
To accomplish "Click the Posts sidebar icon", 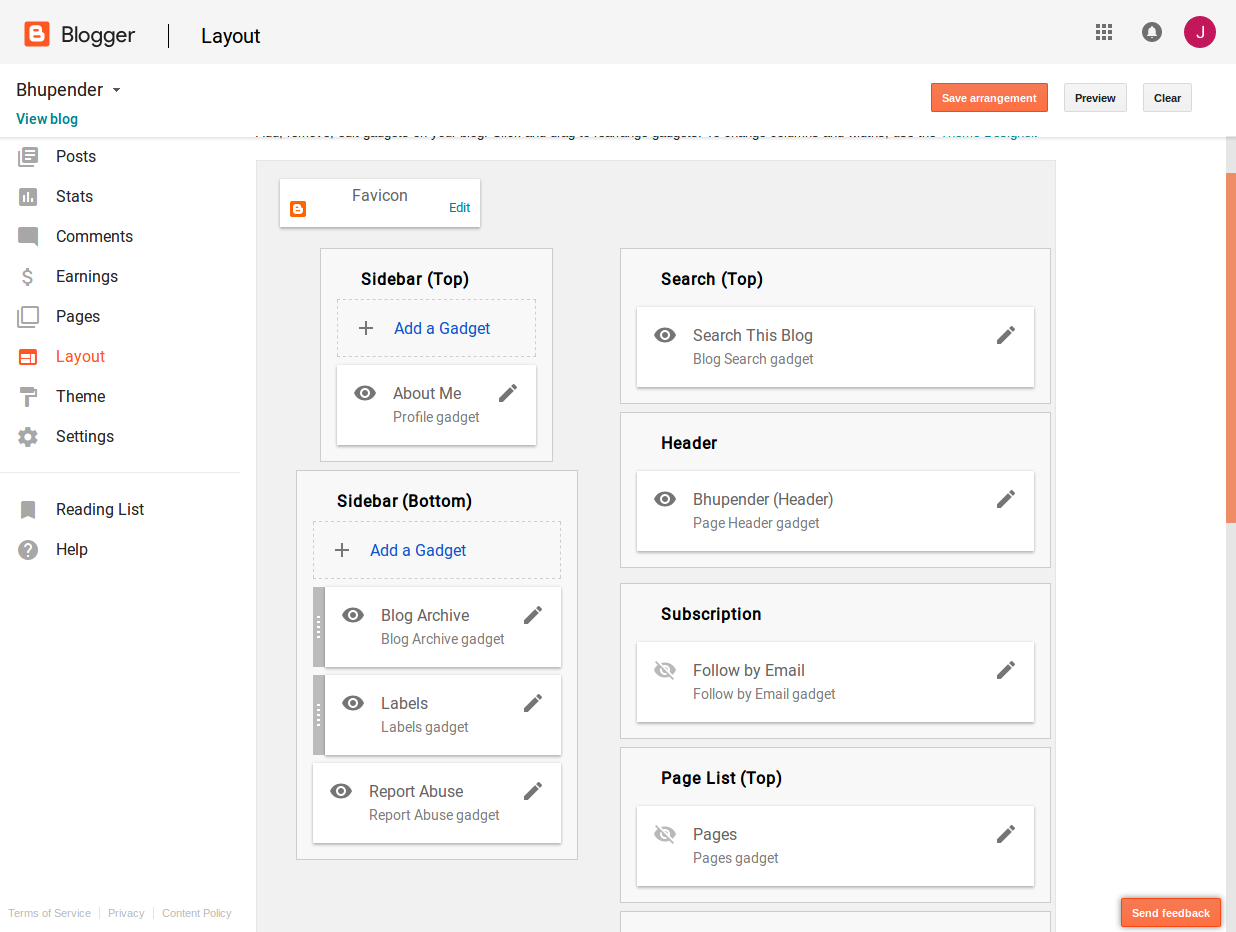I will pyautogui.click(x=28, y=156).
